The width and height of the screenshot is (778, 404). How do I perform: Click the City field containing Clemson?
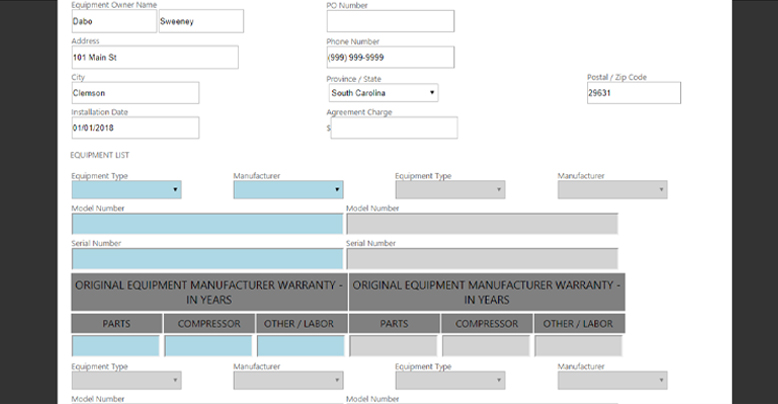(135, 93)
